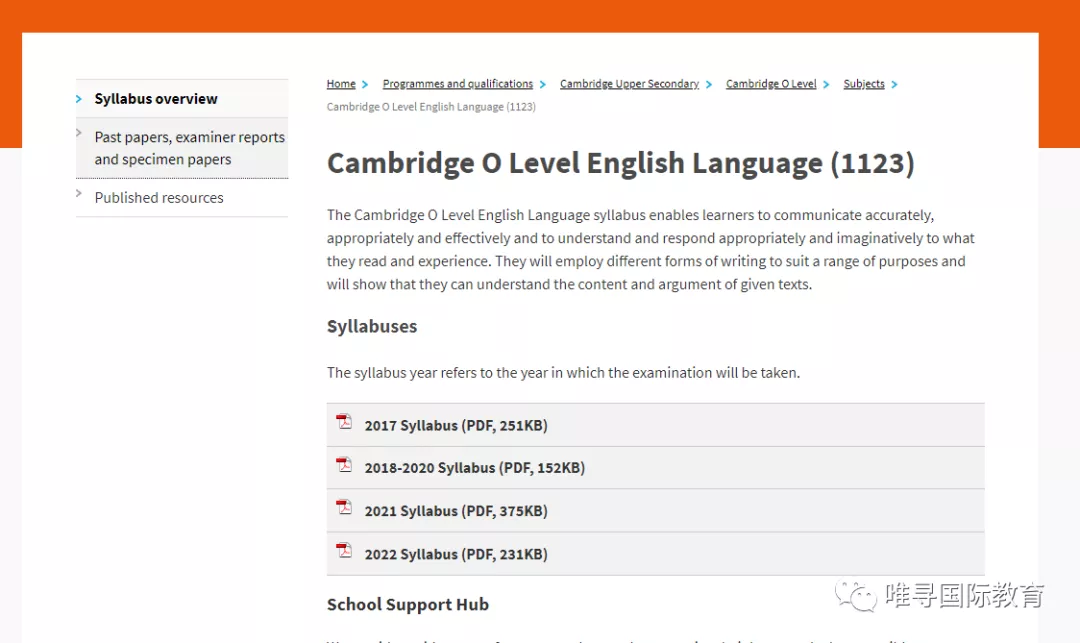The width and height of the screenshot is (1080, 643).
Task: Download 2022 Syllabus (PDF, 231KB)
Action: [456, 554]
